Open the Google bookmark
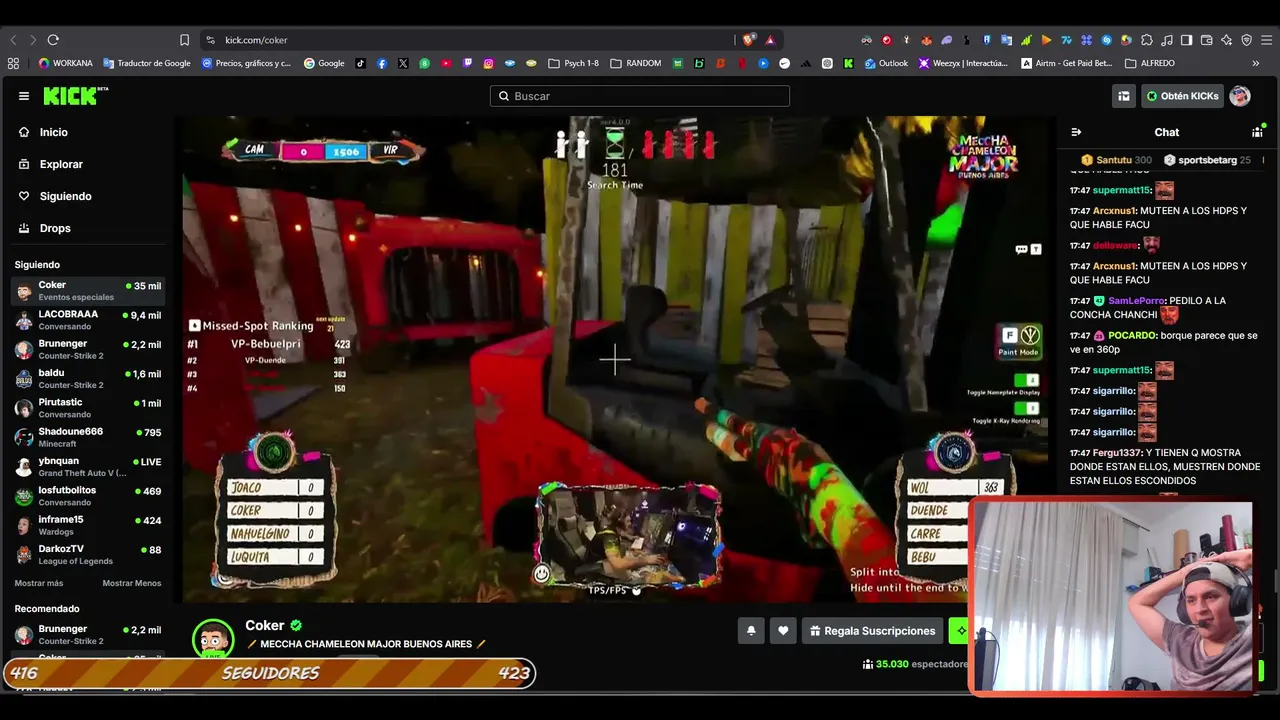 [324, 63]
